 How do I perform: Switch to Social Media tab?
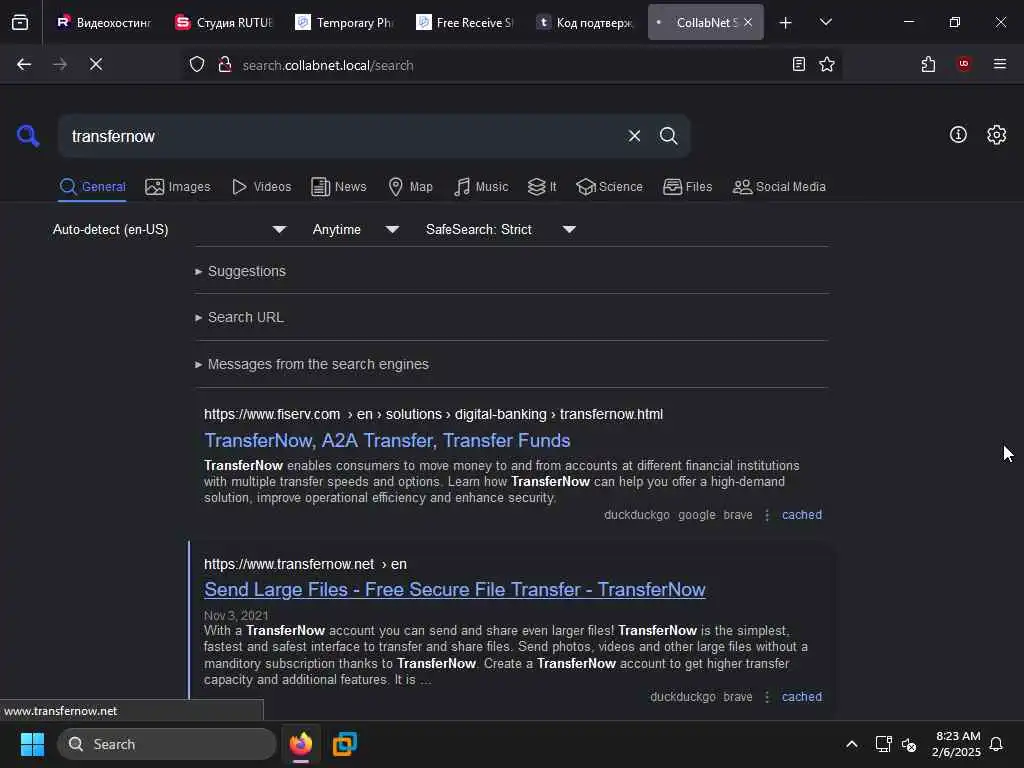pos(779,187)
